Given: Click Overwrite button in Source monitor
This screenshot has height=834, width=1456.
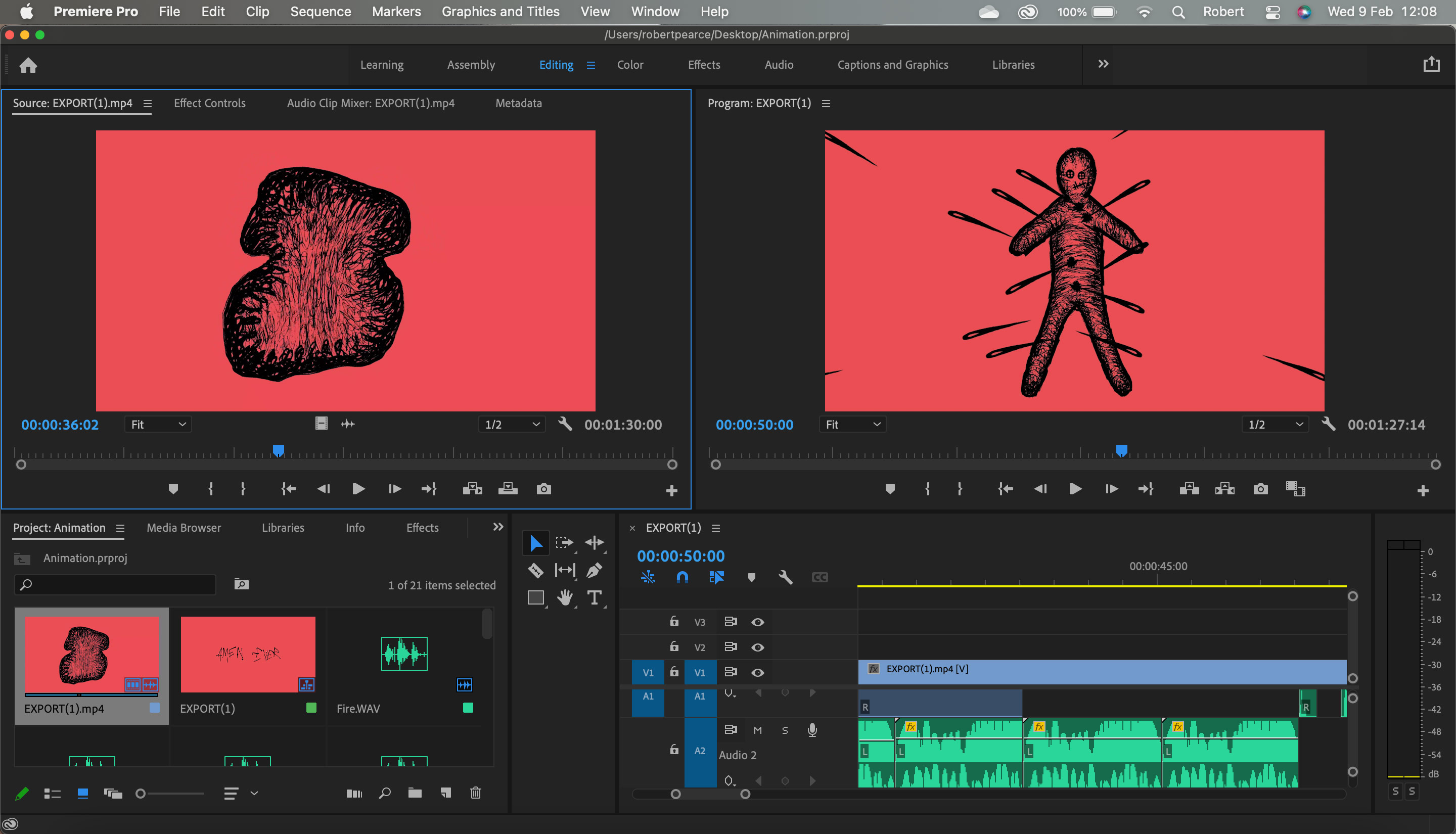Looking at the screenshot, I should point(508,489).
